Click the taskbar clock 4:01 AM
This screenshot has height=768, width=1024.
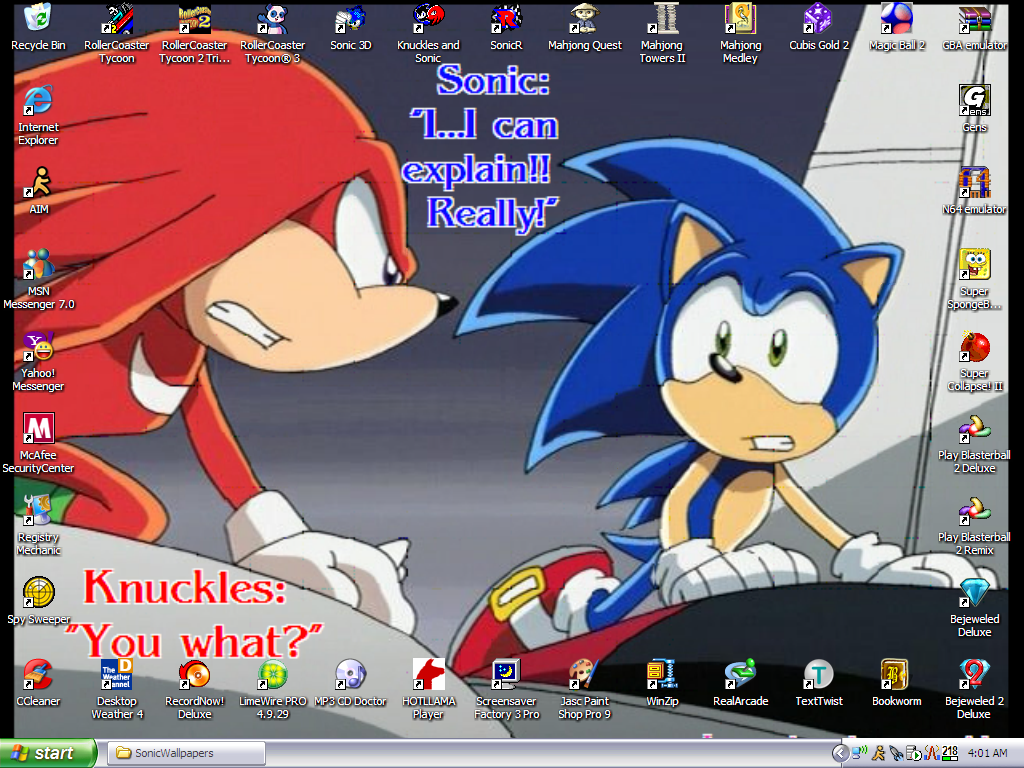[987, 753]
